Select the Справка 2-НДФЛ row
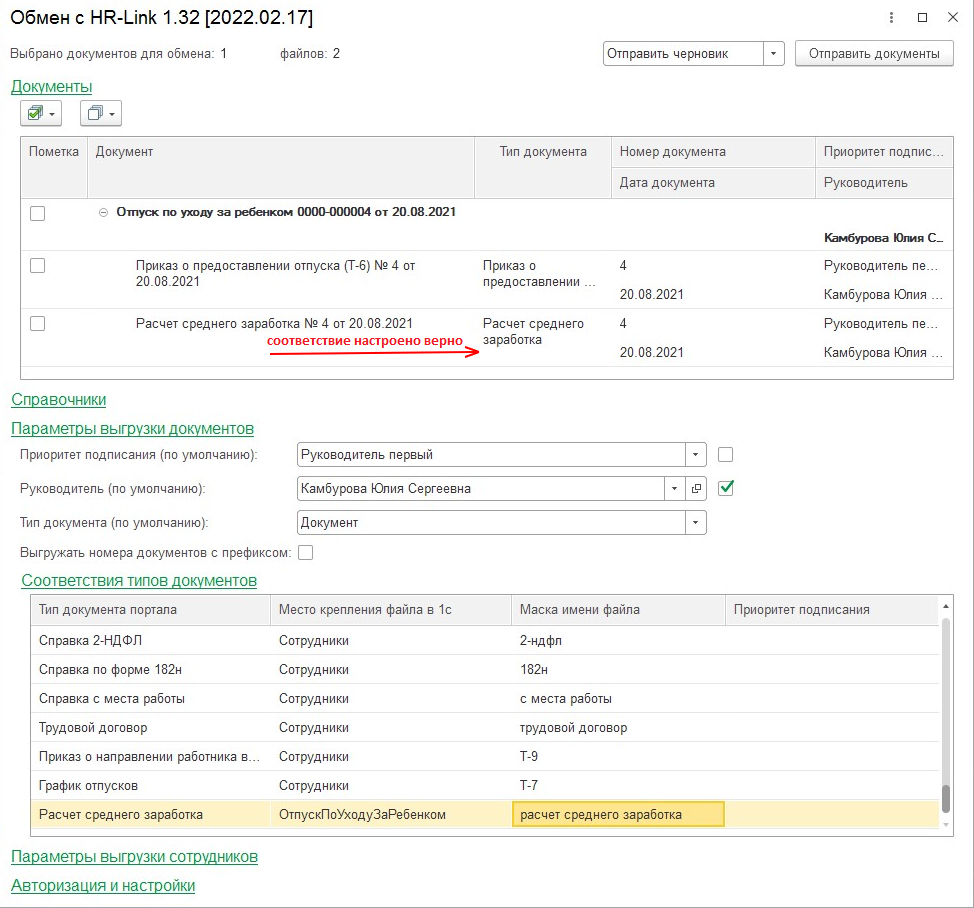 pos(485,641)
